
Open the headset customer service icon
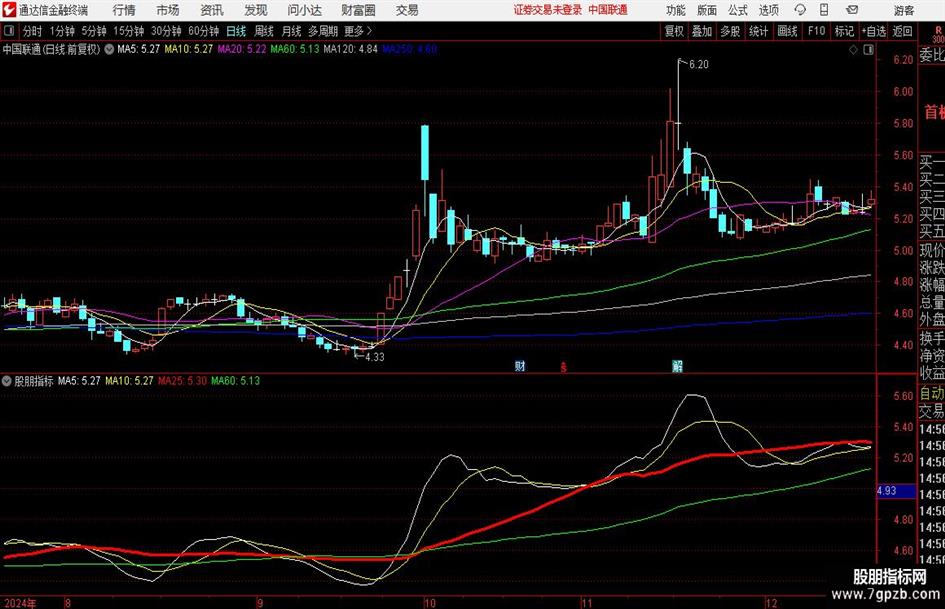click(x=800, y=10)
